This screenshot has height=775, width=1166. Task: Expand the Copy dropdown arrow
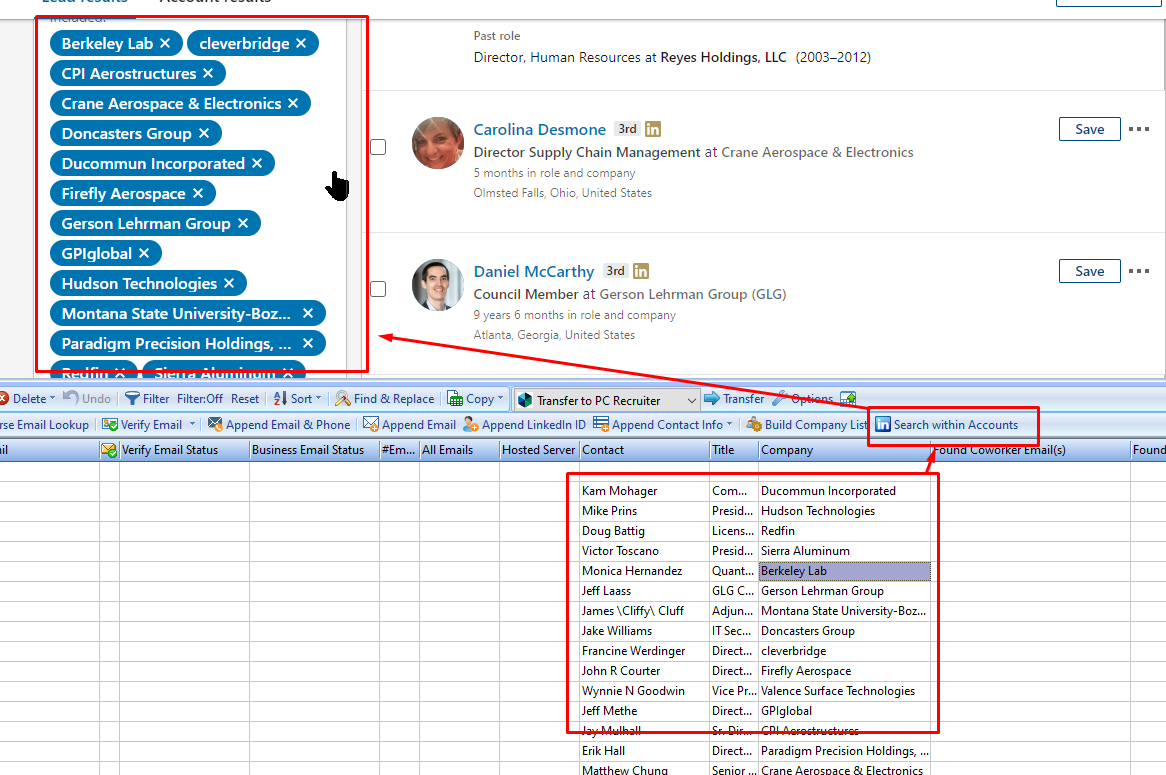(x=500, y=399)
